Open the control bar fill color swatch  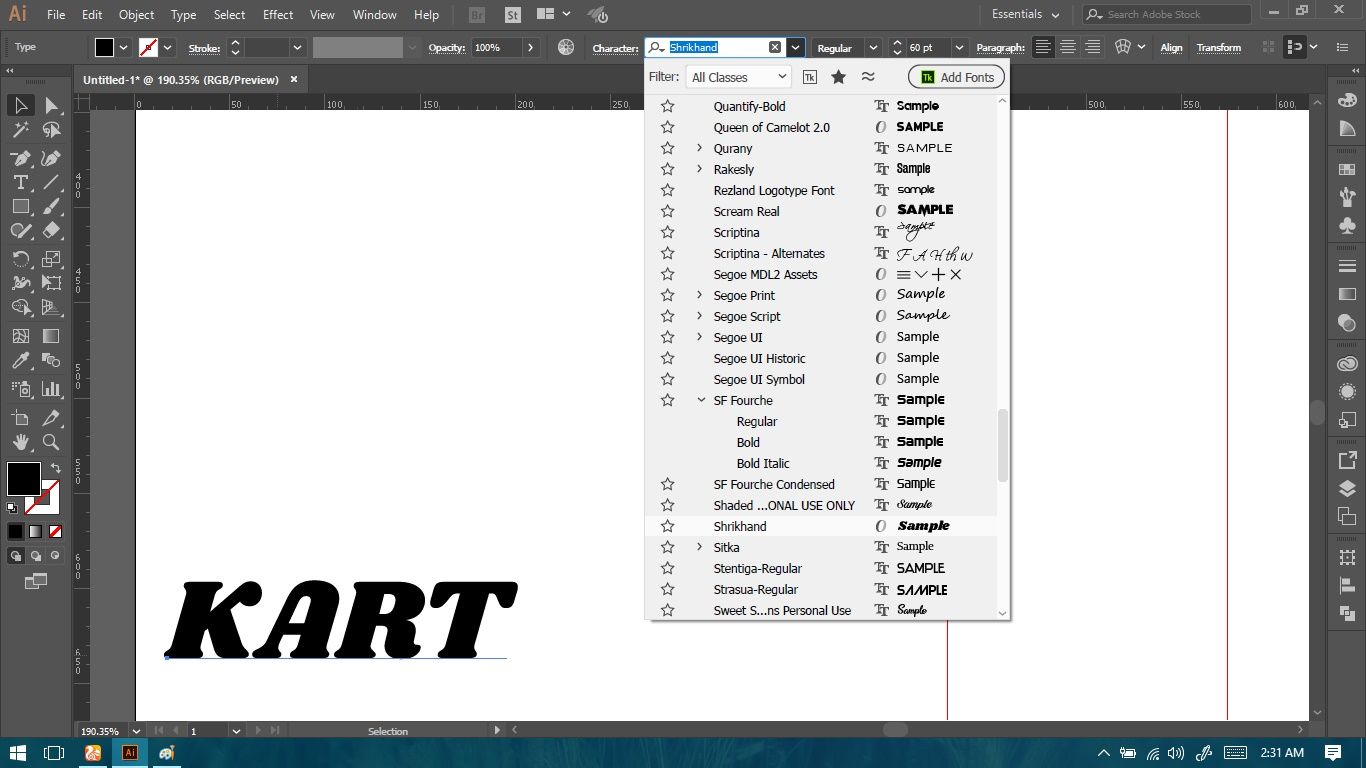point(105,47)
